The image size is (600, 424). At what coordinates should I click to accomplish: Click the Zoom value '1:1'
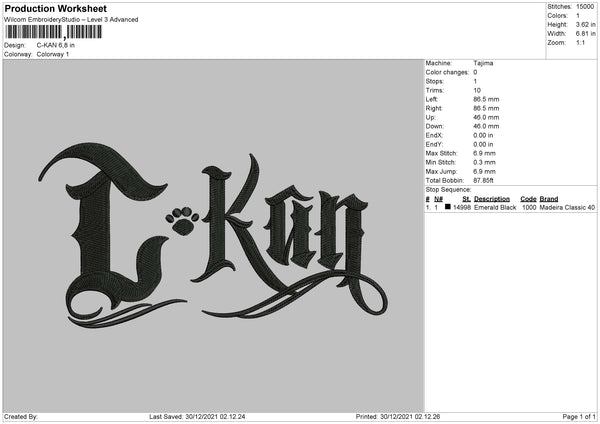580,42
